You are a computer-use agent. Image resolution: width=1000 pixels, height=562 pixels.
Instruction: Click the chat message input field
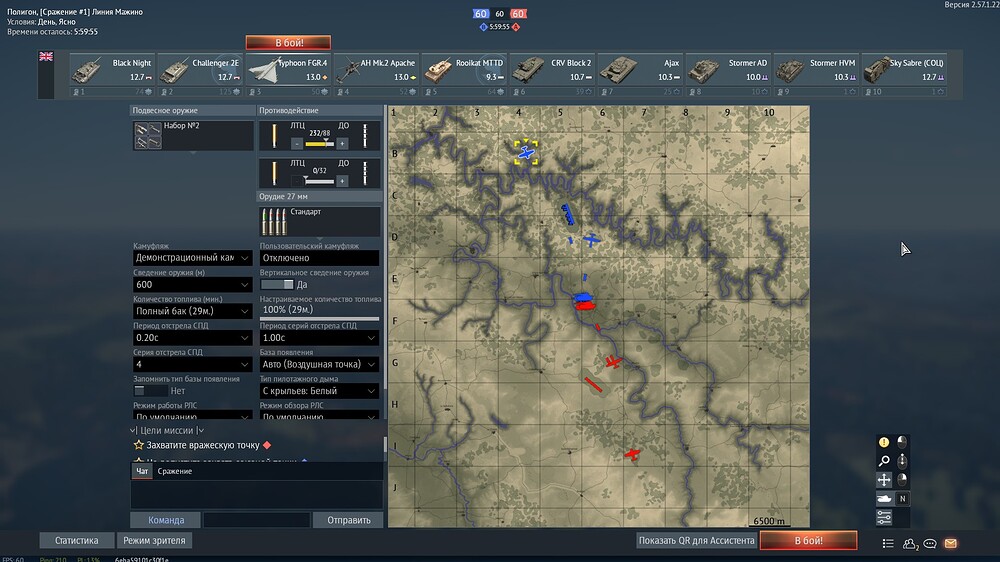(256, 520)
